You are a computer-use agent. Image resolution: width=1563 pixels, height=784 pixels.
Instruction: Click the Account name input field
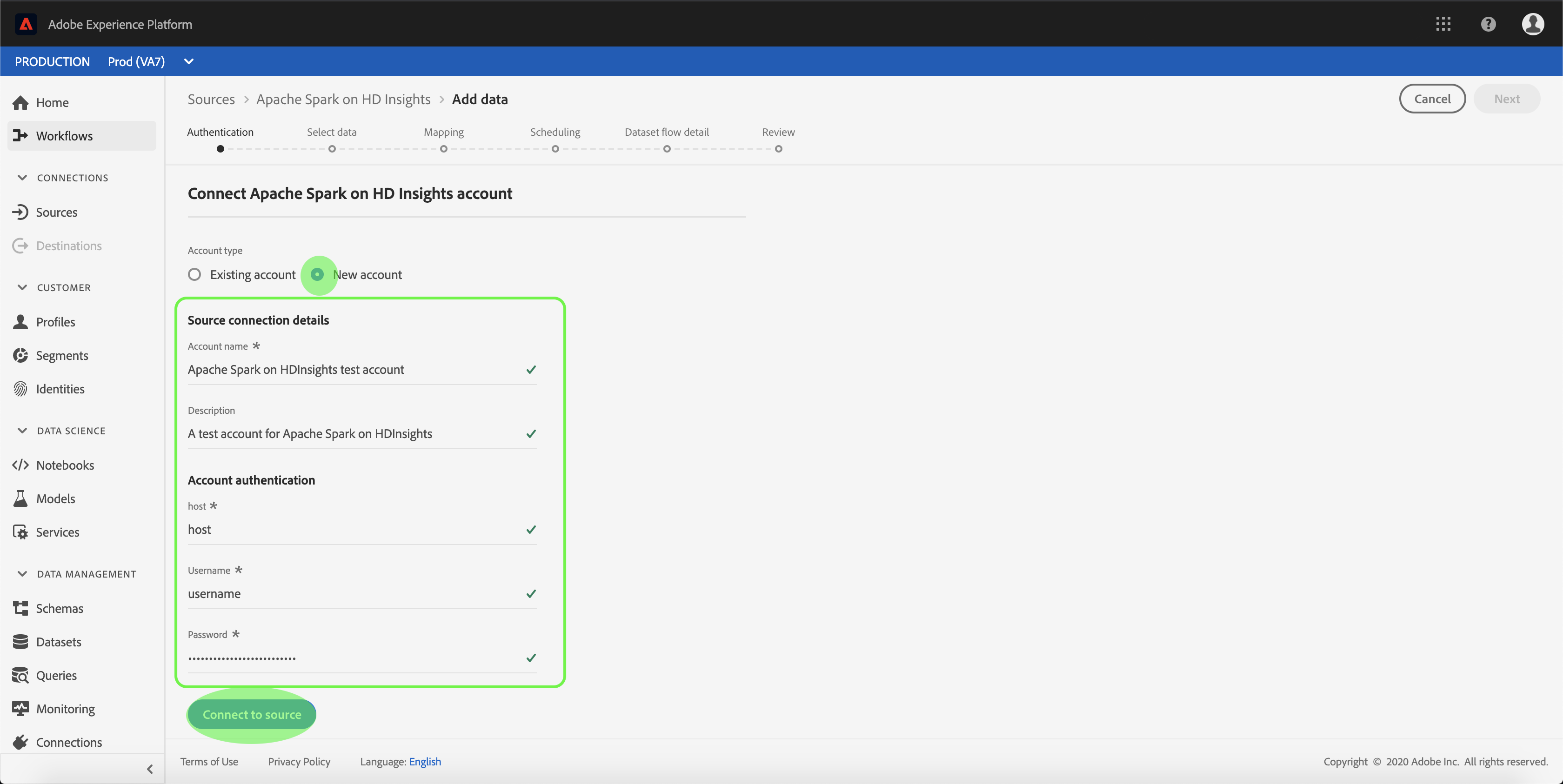[x=355, y=369]
